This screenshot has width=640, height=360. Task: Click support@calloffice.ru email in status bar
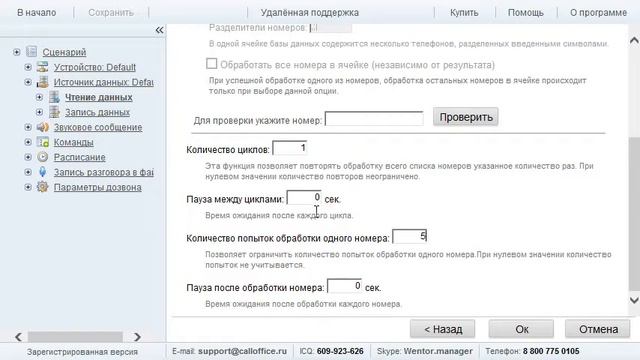[x=242, y=351]
